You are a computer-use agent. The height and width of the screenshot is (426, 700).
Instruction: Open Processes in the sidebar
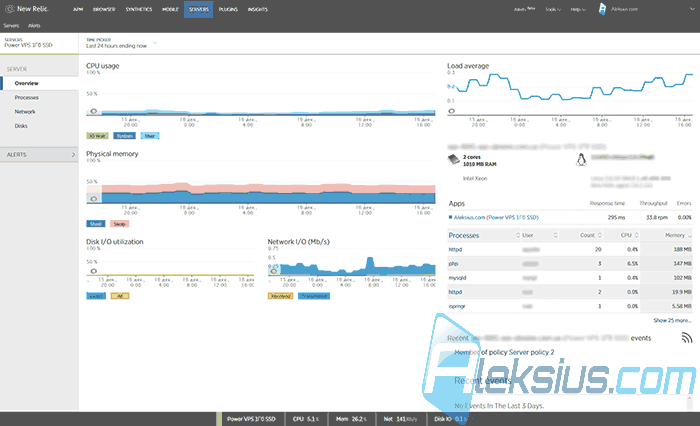(26, 97)
